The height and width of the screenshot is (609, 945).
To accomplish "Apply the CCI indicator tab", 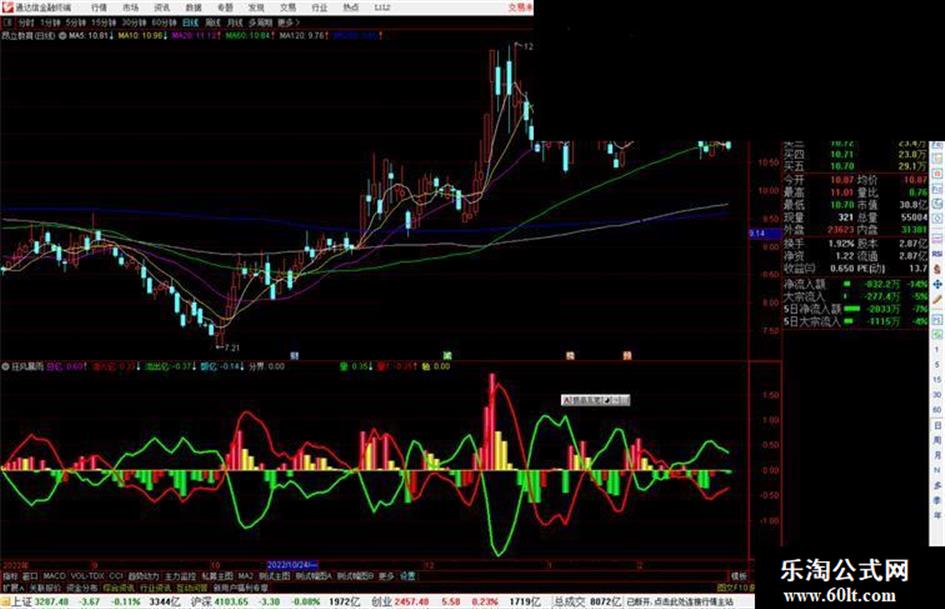I will coord(116,576).
